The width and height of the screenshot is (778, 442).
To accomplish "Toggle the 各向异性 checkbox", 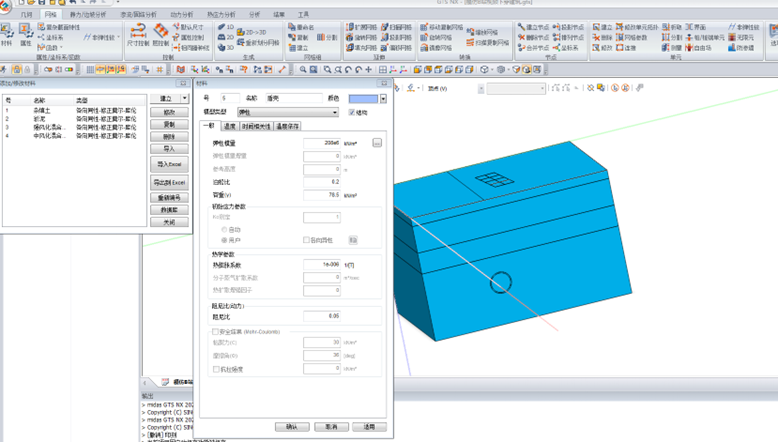I will coord(306,240).
